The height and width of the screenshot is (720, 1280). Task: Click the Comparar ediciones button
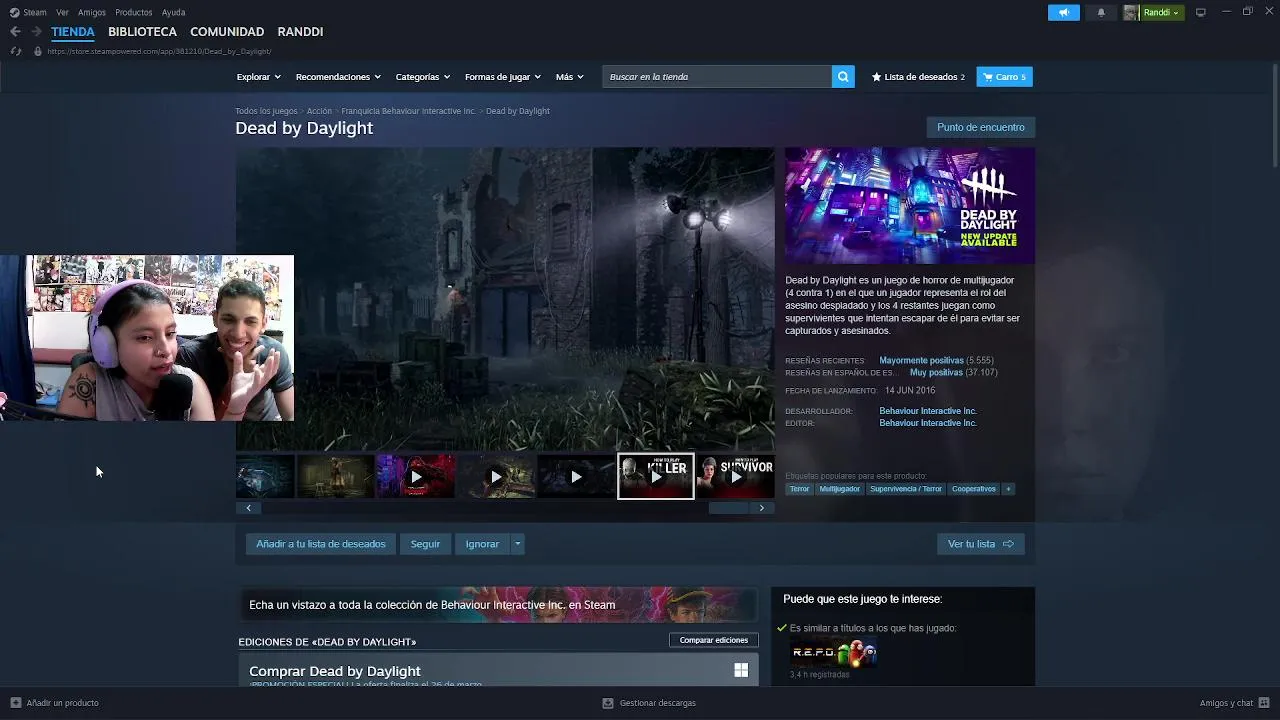coord(714,640)
